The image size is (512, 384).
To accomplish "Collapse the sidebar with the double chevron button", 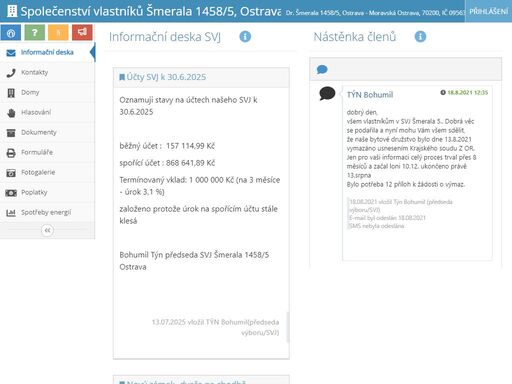I will pos(47,230).
